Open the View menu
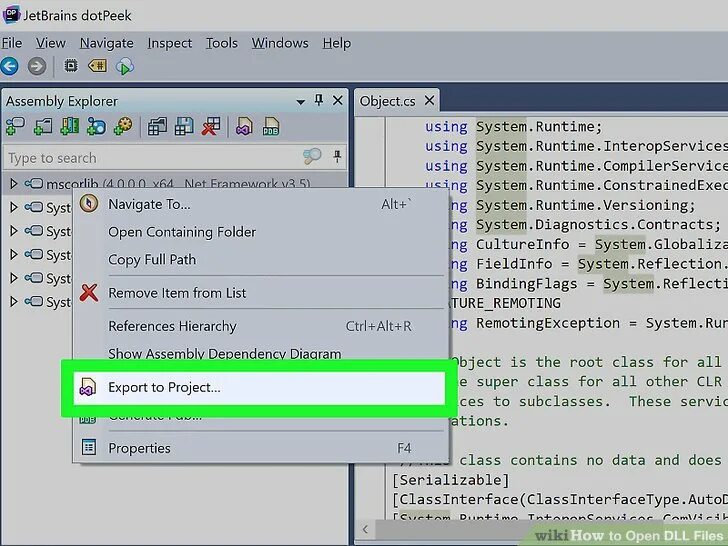This screenshot has width=728, height=546. point(51,43)
